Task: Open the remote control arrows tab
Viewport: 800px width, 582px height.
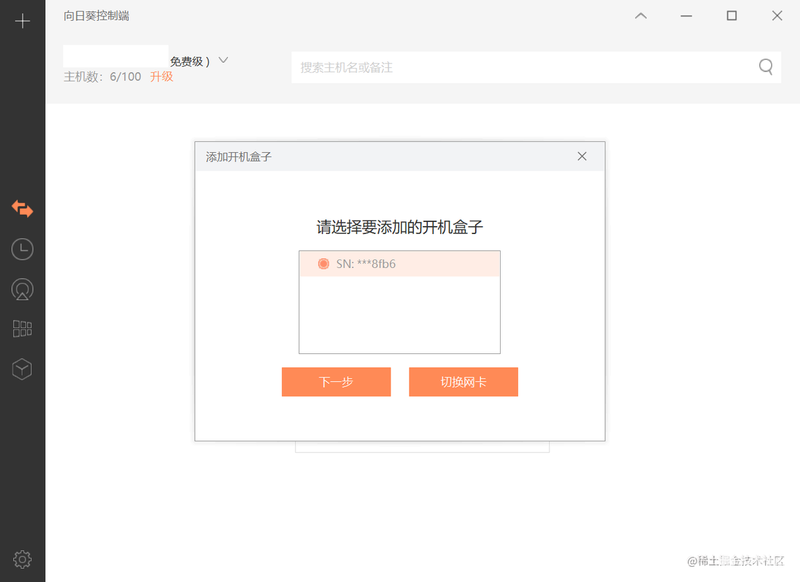Action: click(x=22, y=209)
